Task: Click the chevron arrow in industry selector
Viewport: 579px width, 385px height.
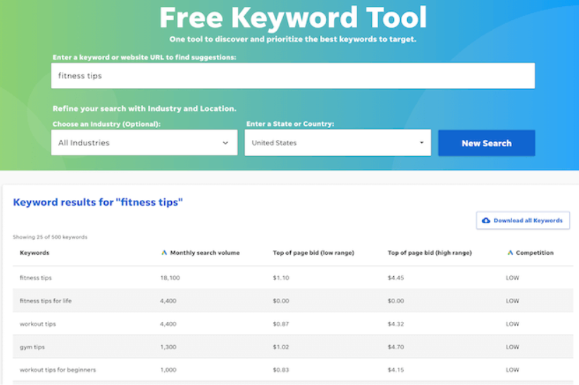Action: [225, 143]
